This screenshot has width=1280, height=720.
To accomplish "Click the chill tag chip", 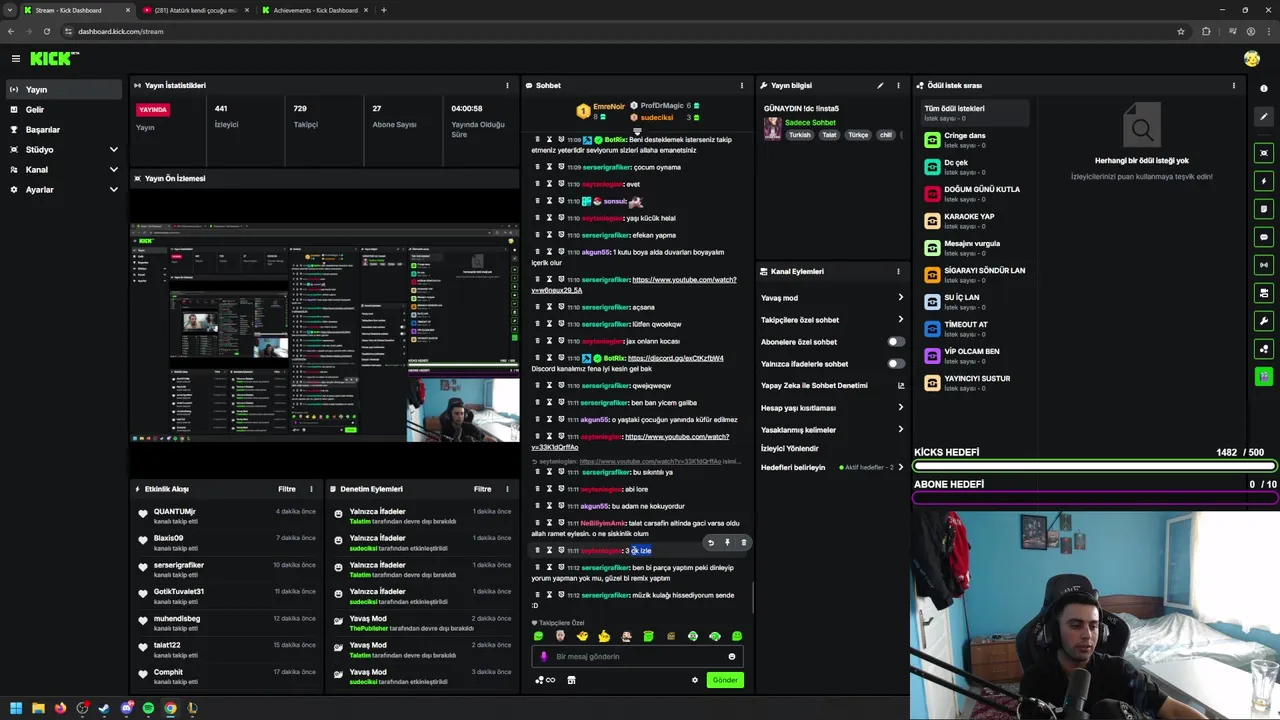I will point(885,135).
